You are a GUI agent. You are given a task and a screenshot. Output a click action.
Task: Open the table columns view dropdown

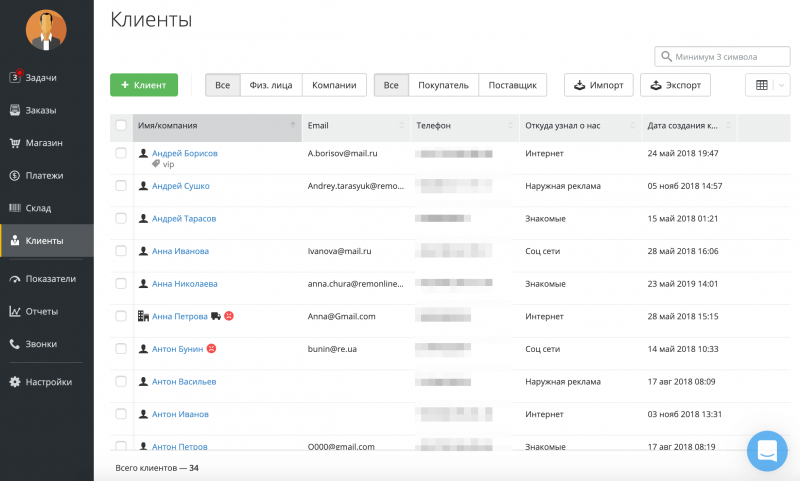coord(768,85)
